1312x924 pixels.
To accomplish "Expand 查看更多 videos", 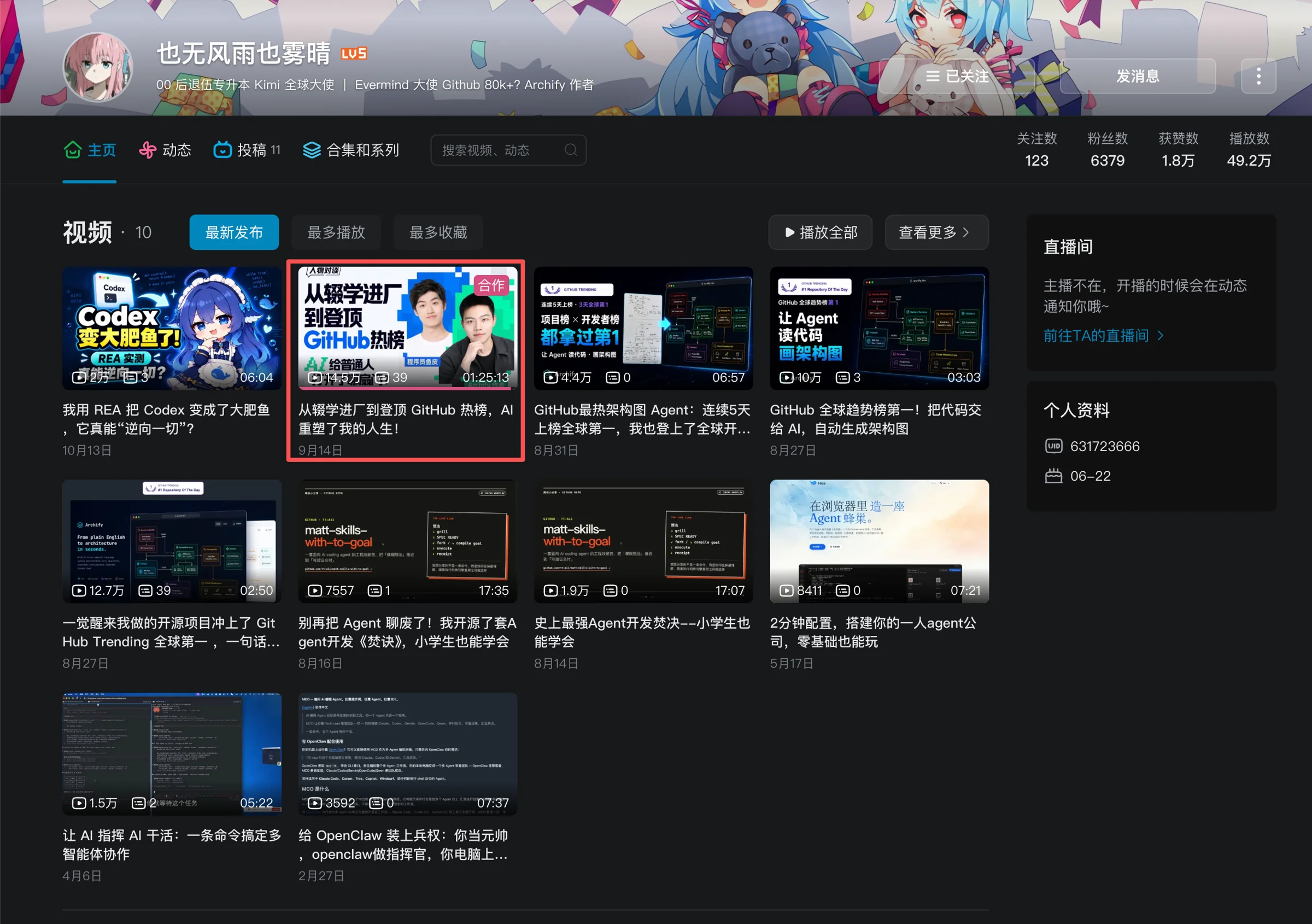I will 936,232.
